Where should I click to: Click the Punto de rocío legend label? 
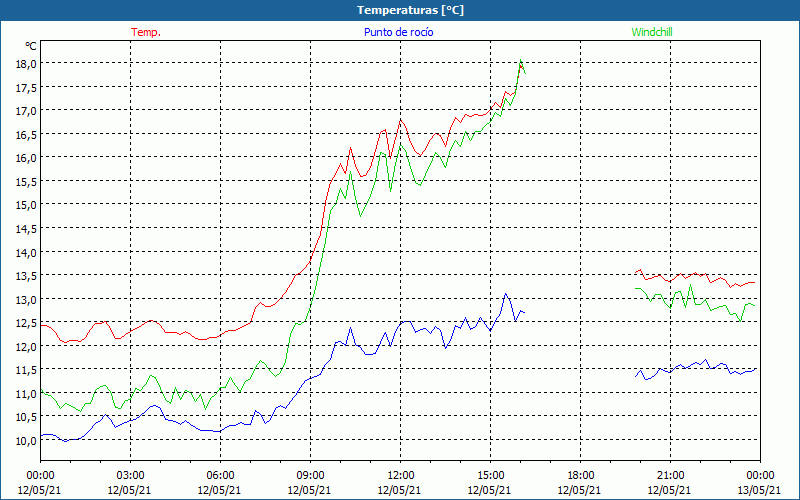click(x=398, y=32)
